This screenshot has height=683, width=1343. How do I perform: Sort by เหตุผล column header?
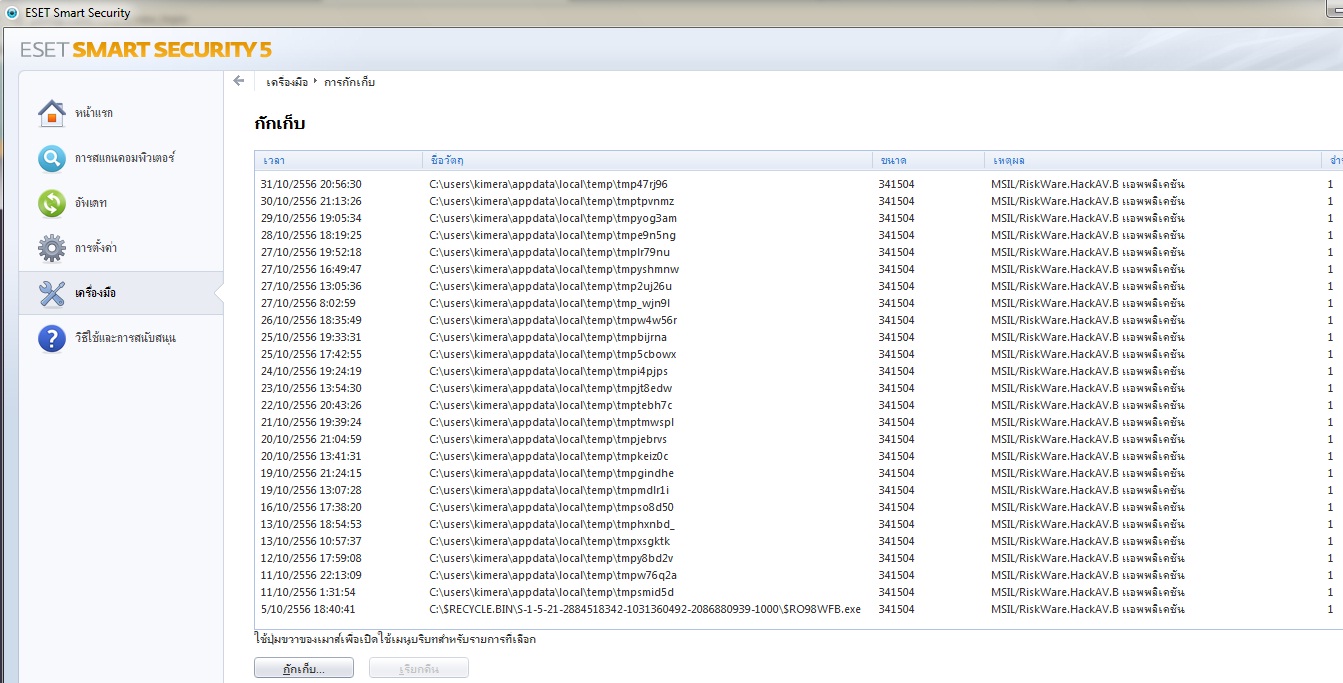(x=1152, y=160)
